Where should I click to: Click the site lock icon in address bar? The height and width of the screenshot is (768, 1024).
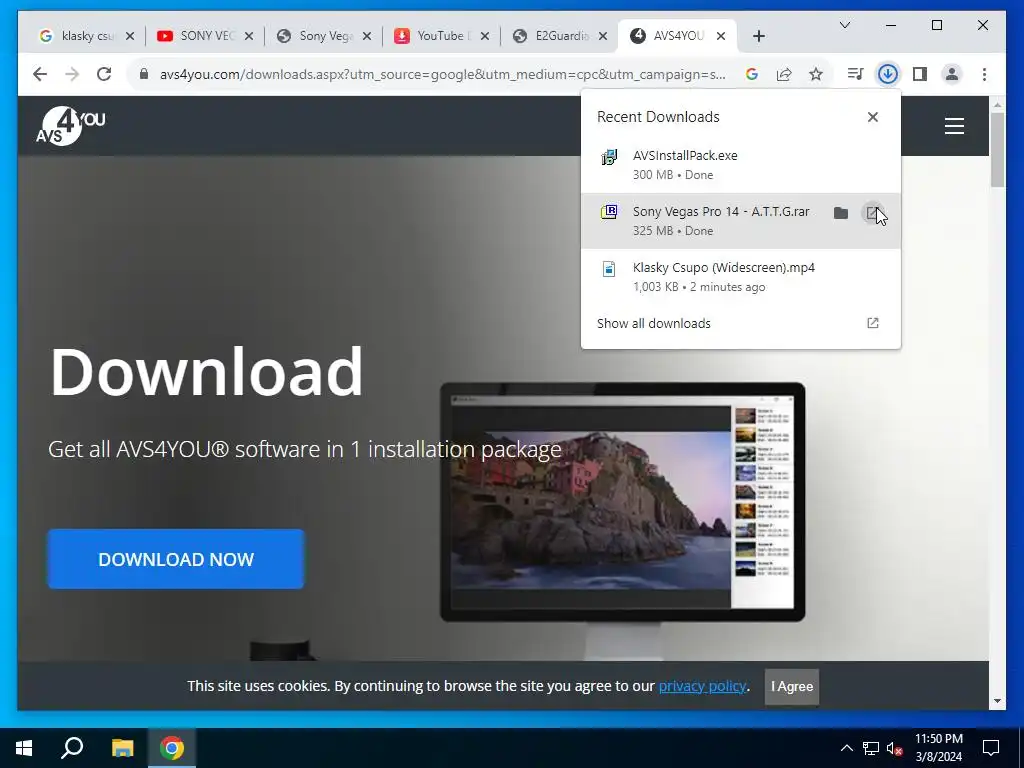click(144, 74)
